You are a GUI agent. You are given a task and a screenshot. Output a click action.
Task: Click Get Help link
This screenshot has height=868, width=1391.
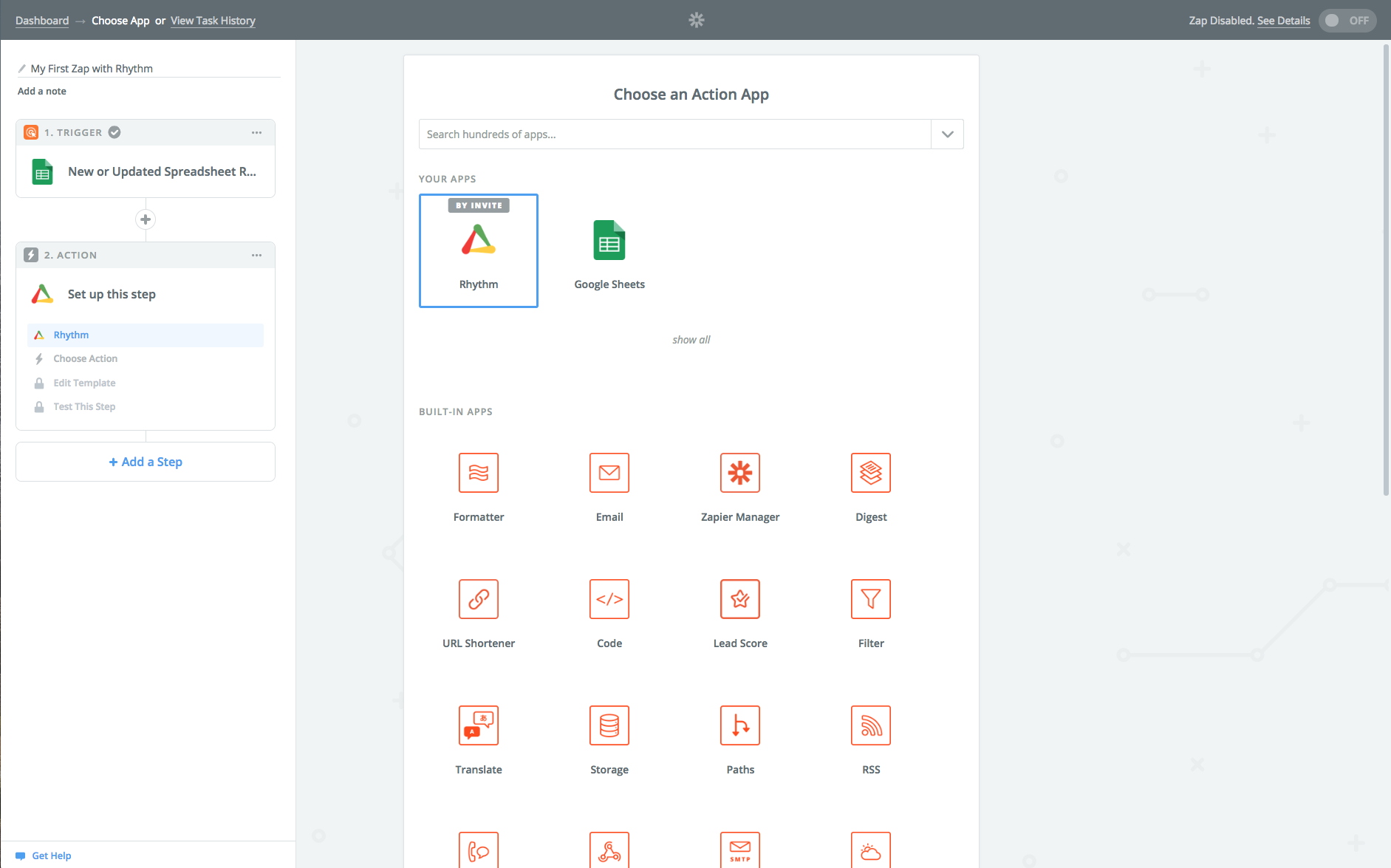coord(52,856)
